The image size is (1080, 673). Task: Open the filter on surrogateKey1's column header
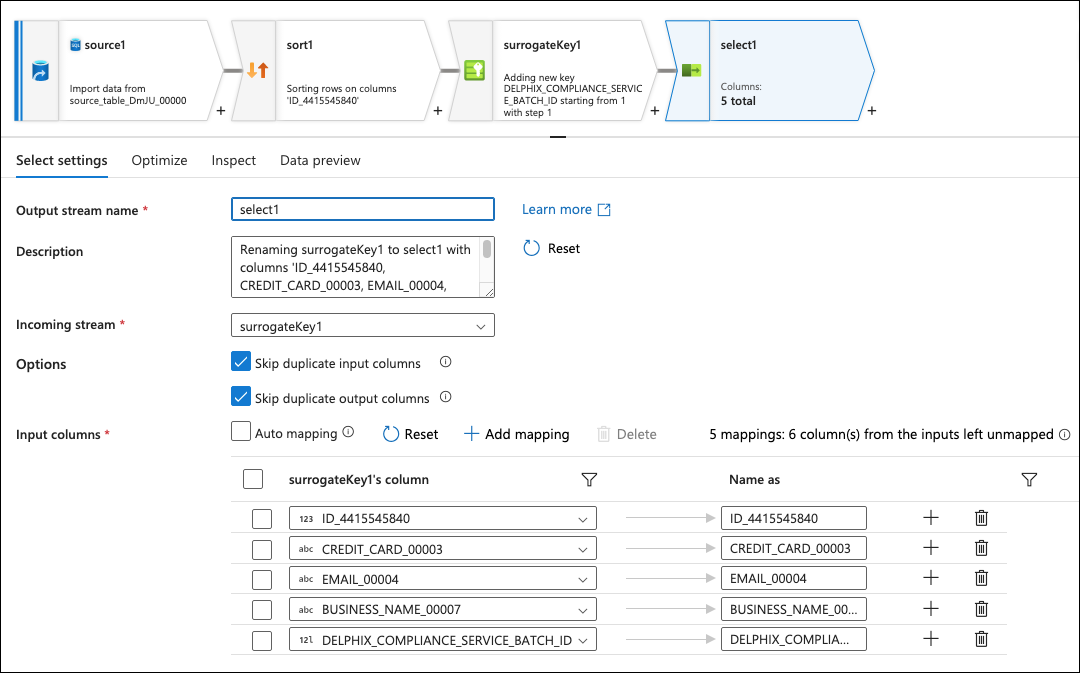589,480
